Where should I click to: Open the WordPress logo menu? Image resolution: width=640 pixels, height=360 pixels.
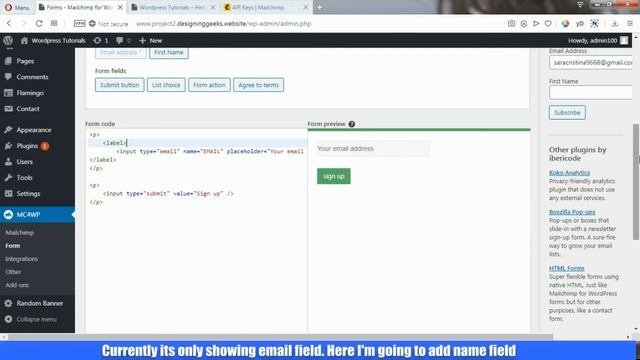click(x=8, y=40)
